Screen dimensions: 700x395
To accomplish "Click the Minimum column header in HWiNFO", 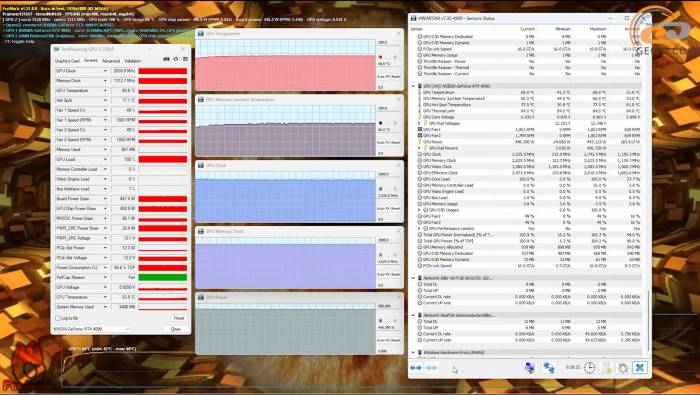I will [562, 29].
